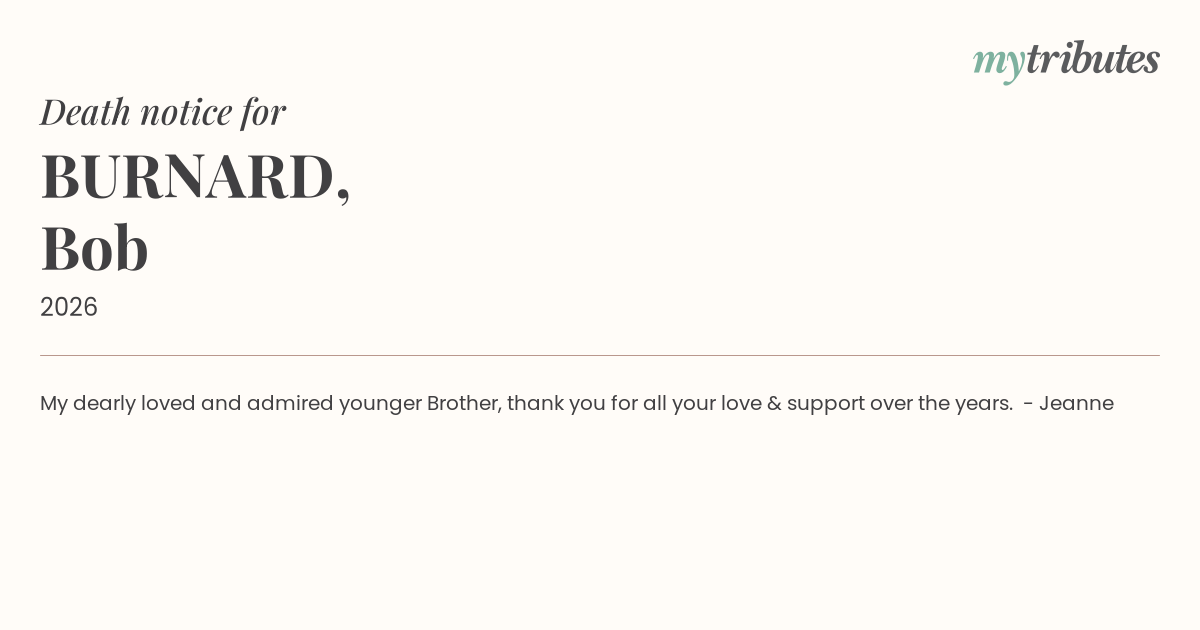Image resolution: width=1200 pixels, height=630 pixels.
Task: Select the "Death notice for" heading
Action: [163, 112]
